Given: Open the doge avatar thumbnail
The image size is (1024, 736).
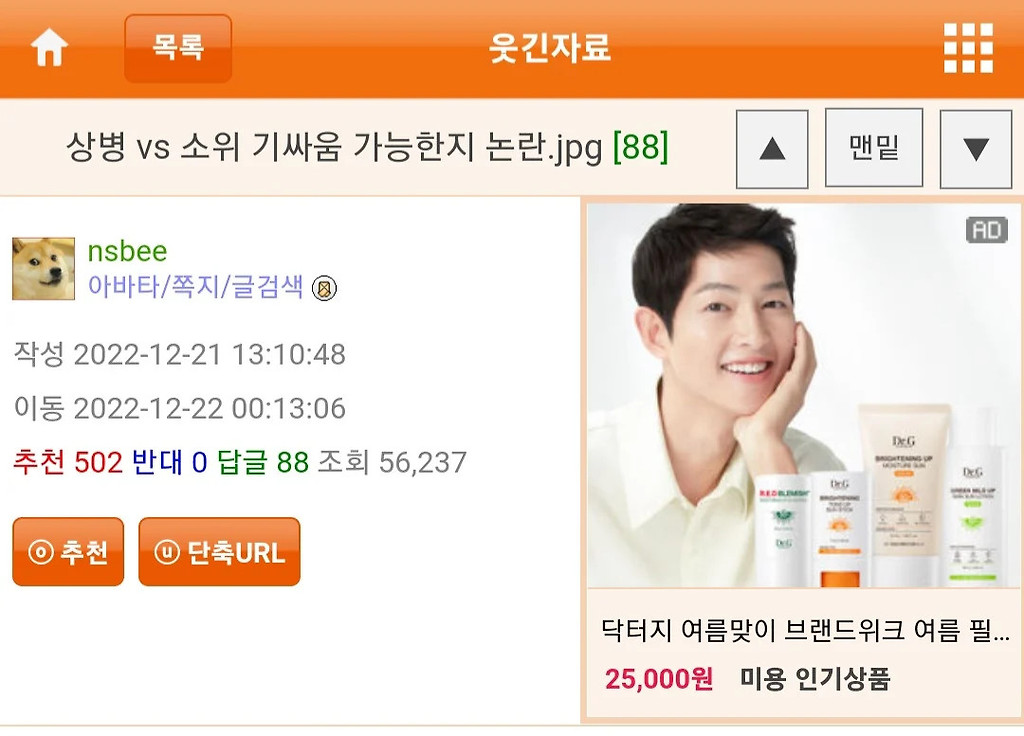Looking at the screenshot, I should click(x=43, y=268).
